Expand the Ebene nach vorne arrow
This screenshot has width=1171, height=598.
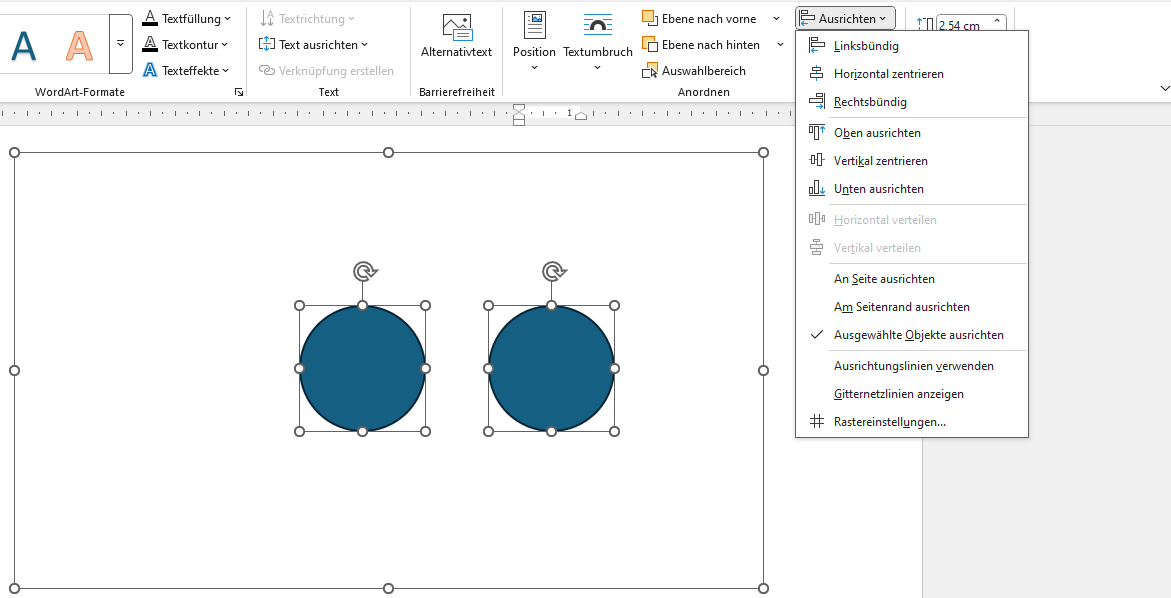777,19
